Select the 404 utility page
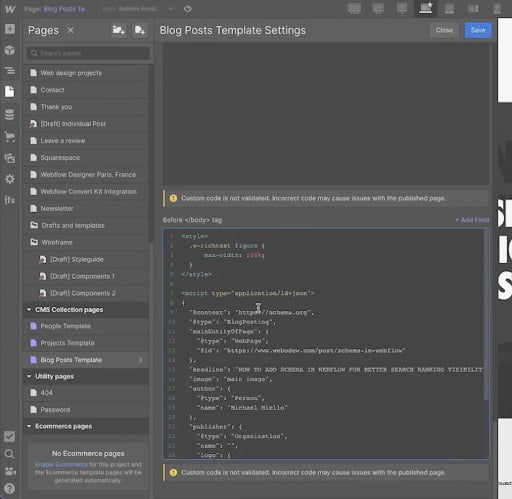 [x=86, y=393]
